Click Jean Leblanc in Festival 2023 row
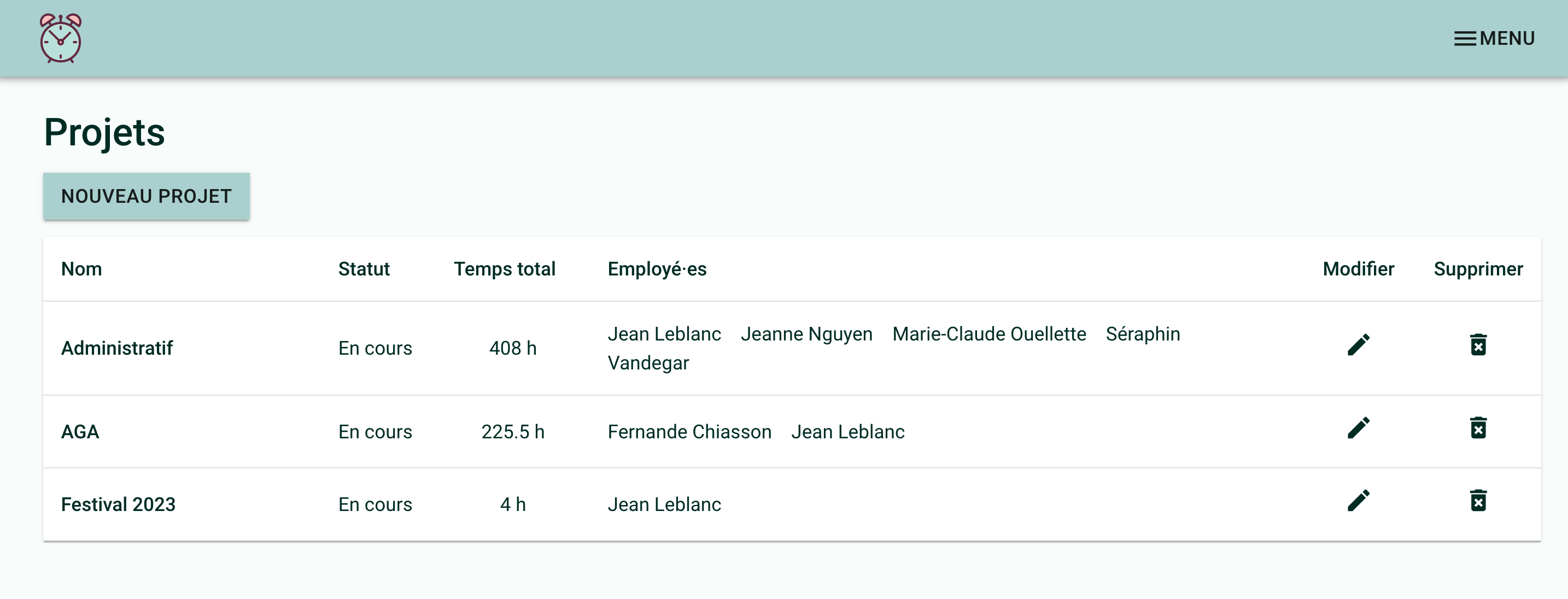Image resolution: width=1568 pixels, height=599 pixels. click(x=664, y=504)
